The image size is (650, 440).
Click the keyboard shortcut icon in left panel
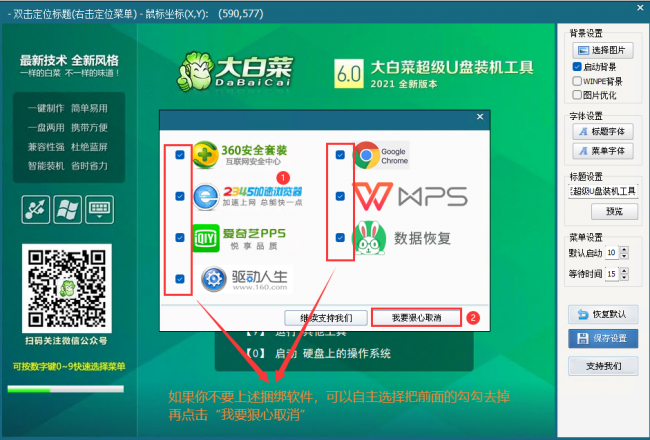point(99,209)
